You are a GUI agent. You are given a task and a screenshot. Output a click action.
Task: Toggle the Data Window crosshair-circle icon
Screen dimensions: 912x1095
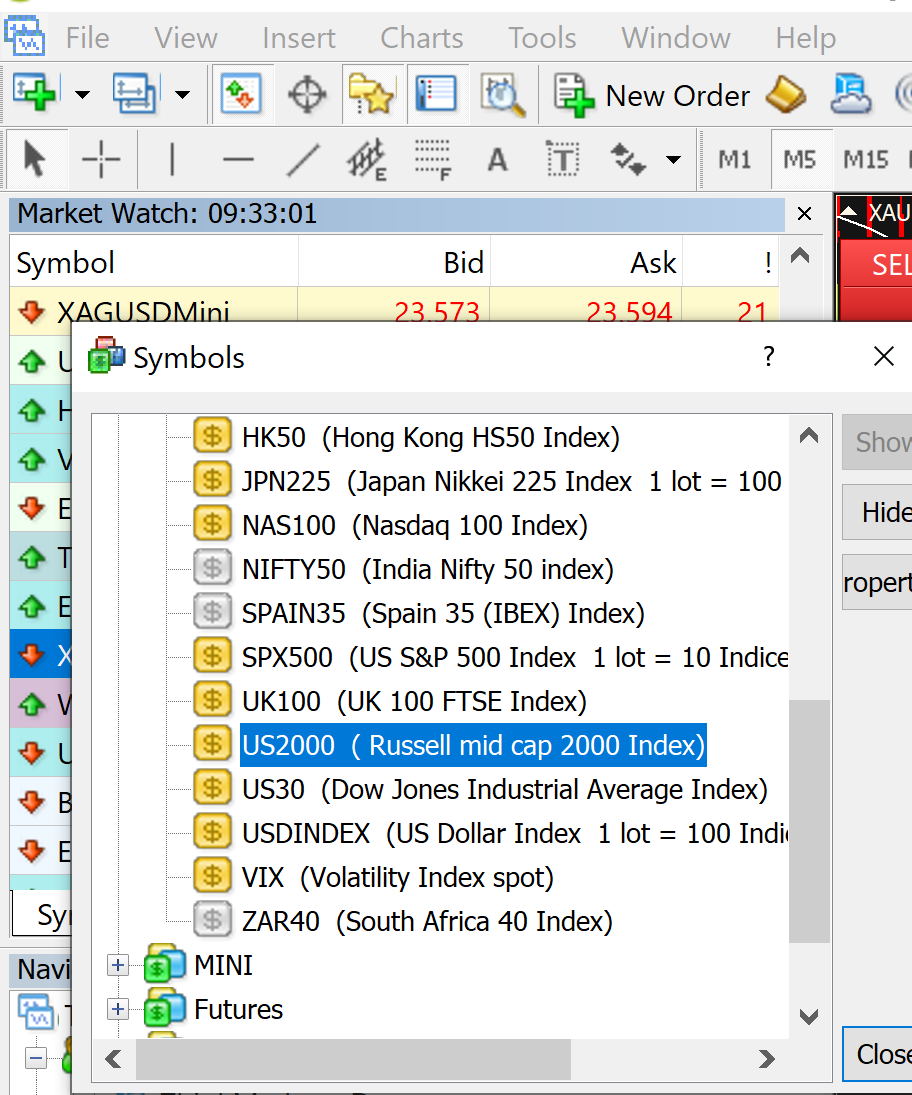click(x=307, y=94)
